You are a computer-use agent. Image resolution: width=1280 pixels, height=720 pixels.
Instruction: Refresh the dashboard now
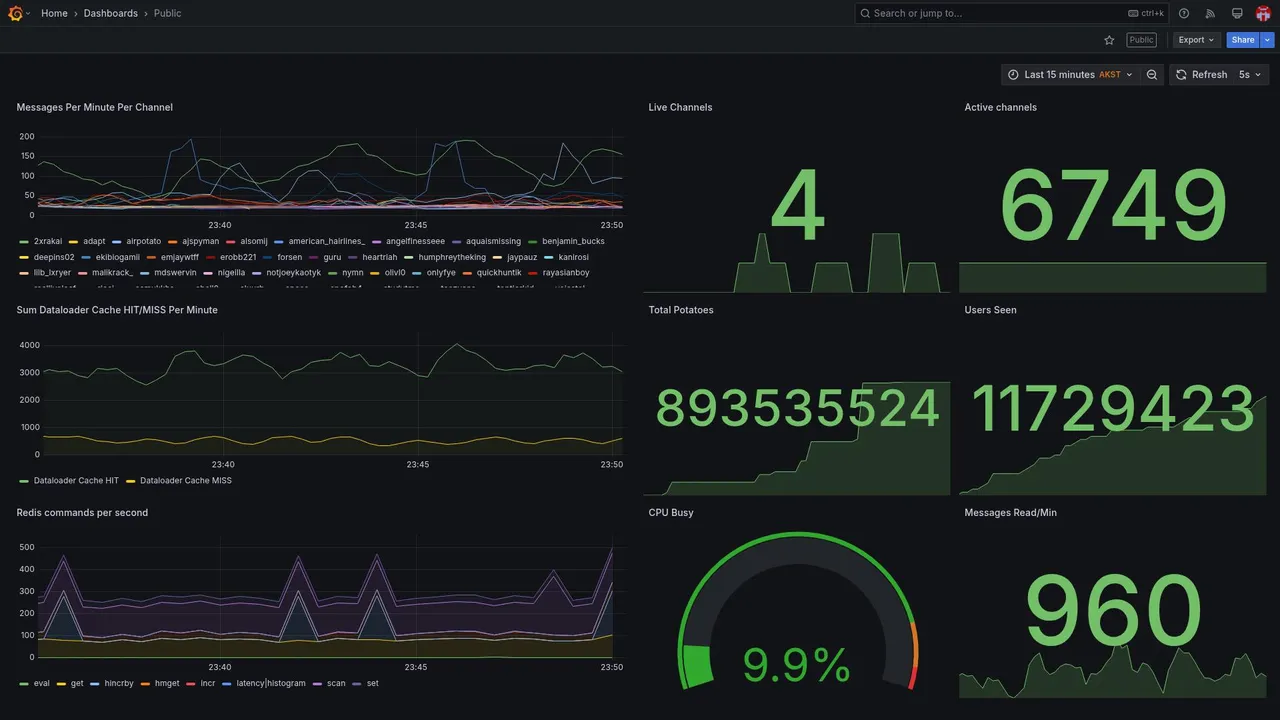[1200, 75]
